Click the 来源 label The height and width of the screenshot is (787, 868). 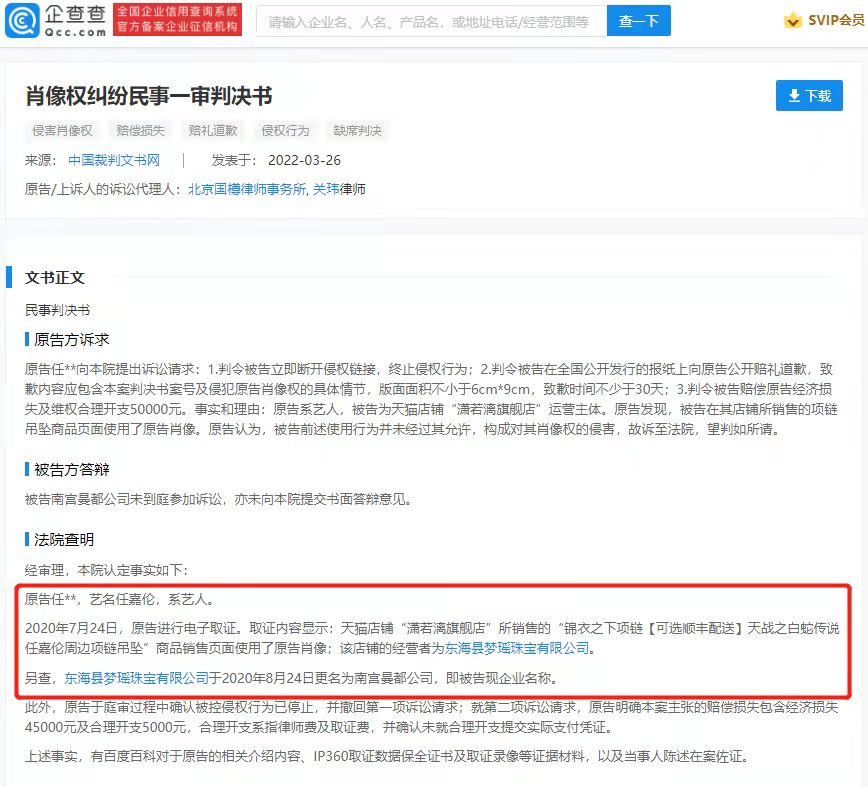tap(40, 160)
